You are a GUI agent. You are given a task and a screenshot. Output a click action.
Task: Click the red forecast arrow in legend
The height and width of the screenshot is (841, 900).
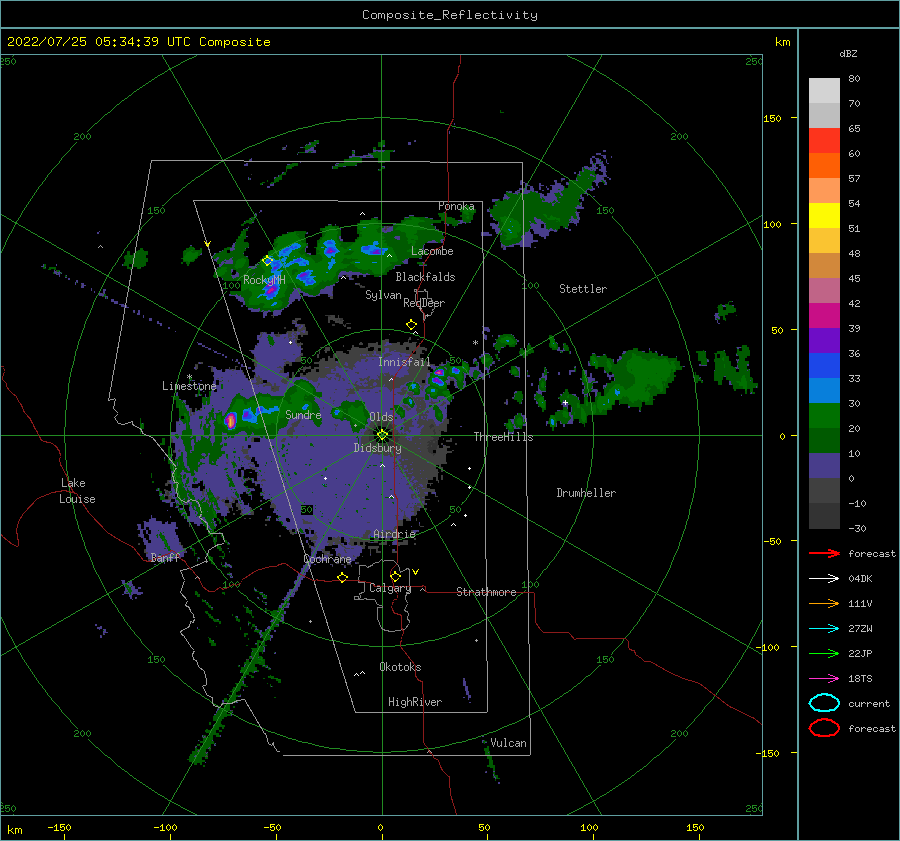(x=824, y=553)
